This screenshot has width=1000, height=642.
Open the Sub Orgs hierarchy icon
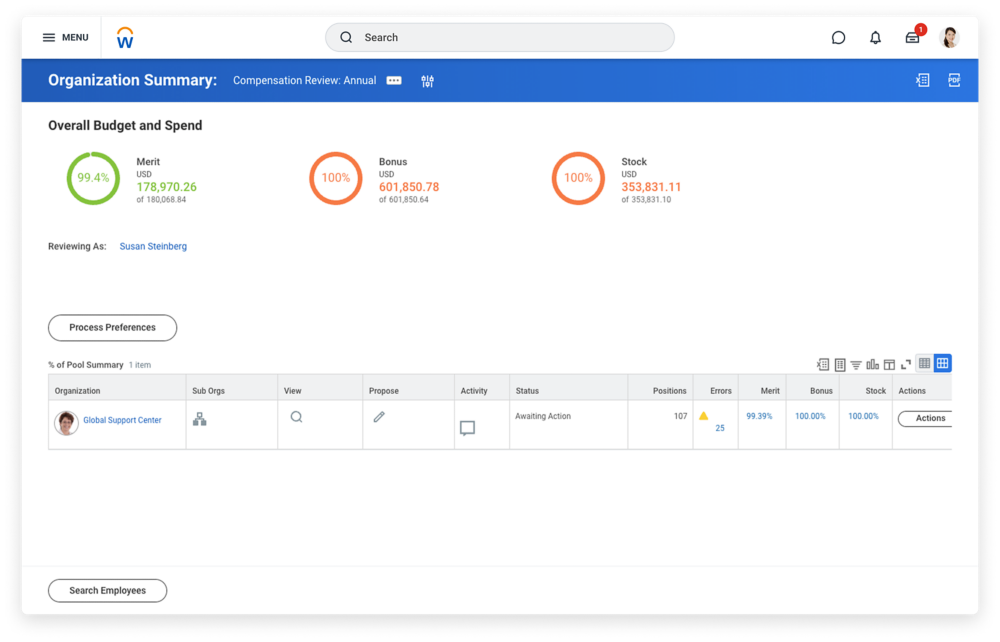tap(199, 419)
